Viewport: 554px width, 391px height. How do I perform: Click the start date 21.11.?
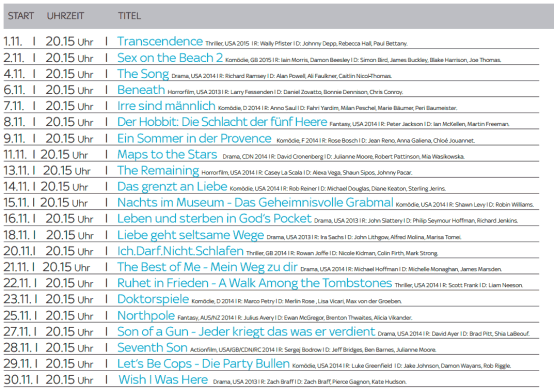coord(17,267)
